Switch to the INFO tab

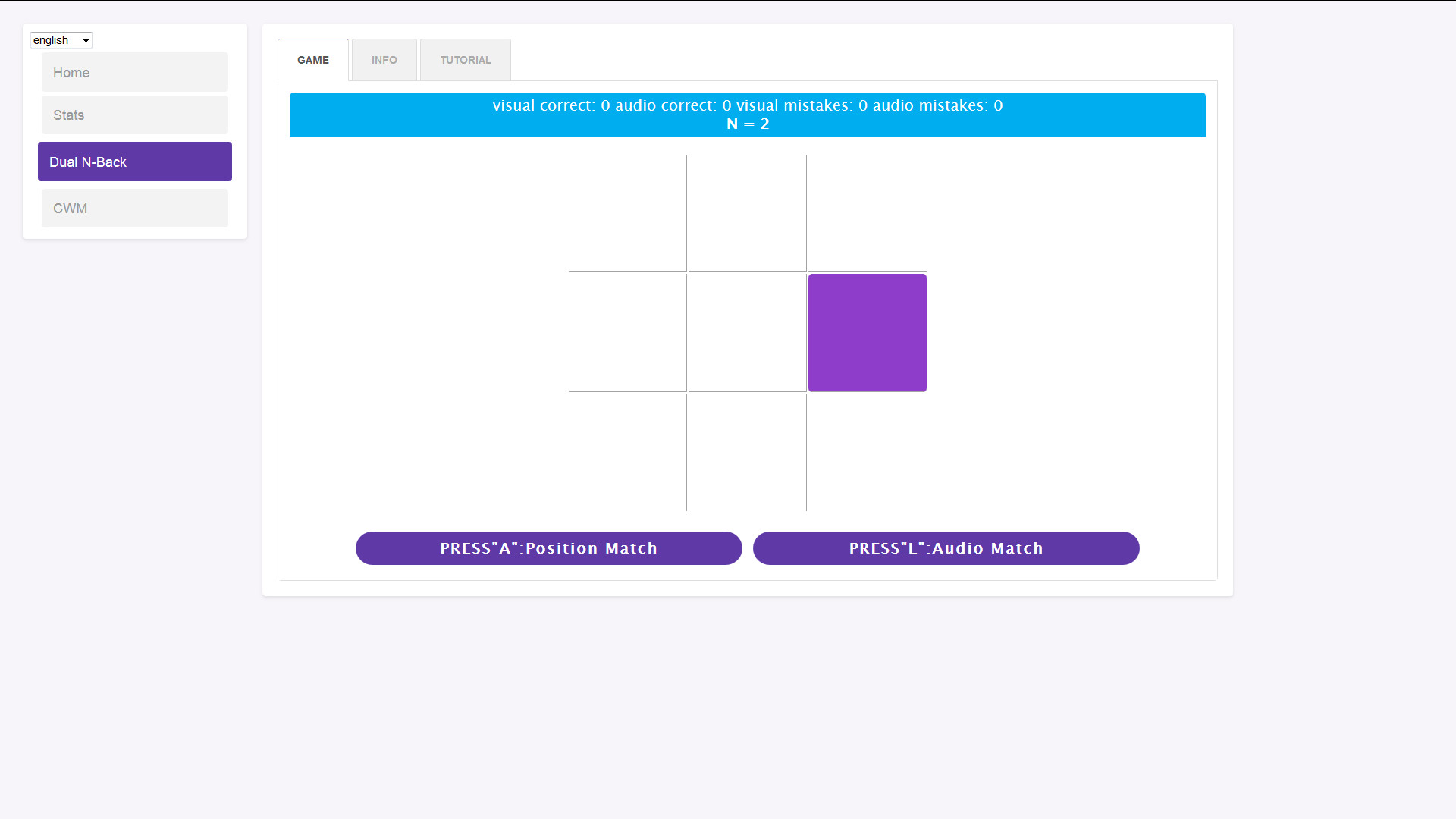(384, 60)
